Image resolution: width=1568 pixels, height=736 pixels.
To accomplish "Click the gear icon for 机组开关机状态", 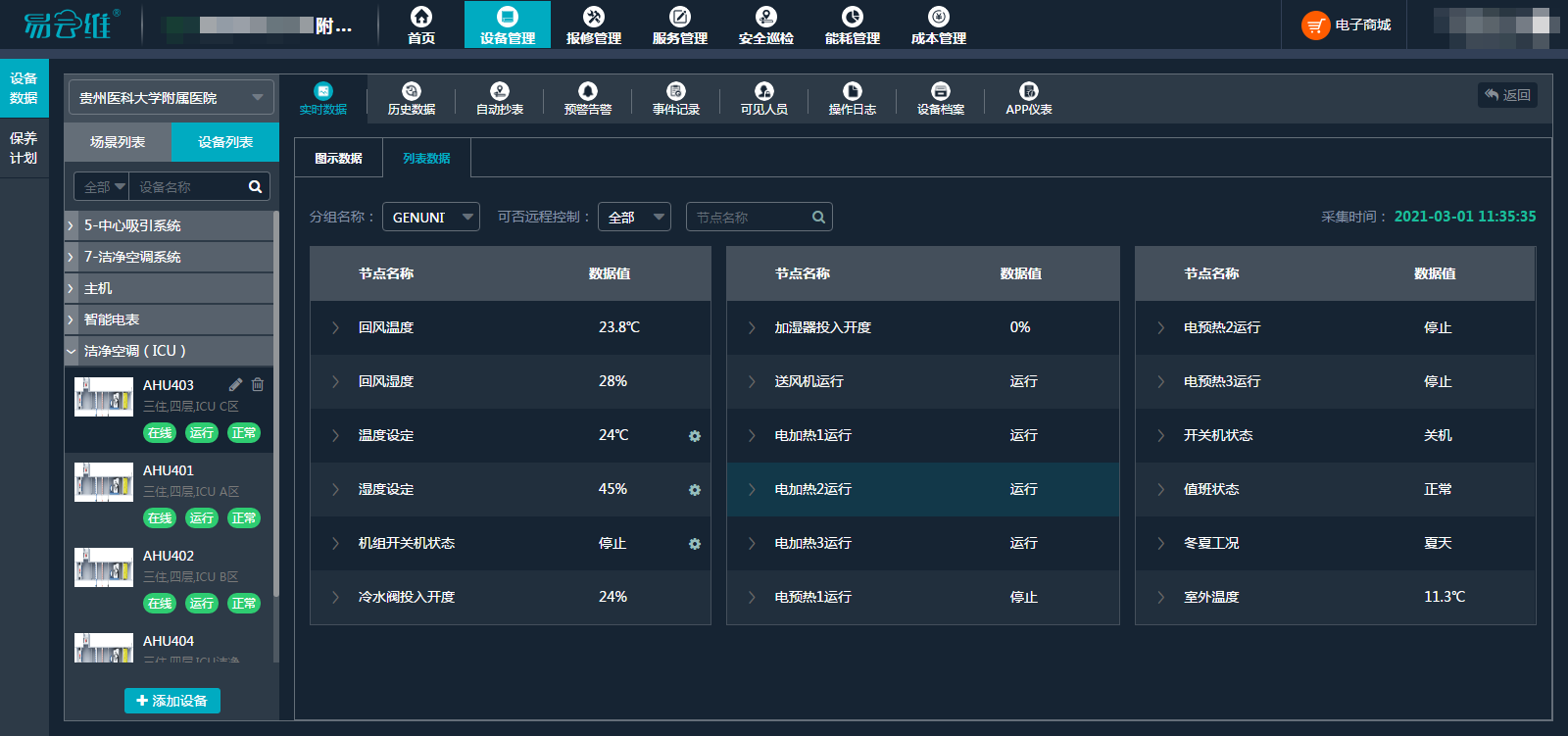I will point(695,544).
